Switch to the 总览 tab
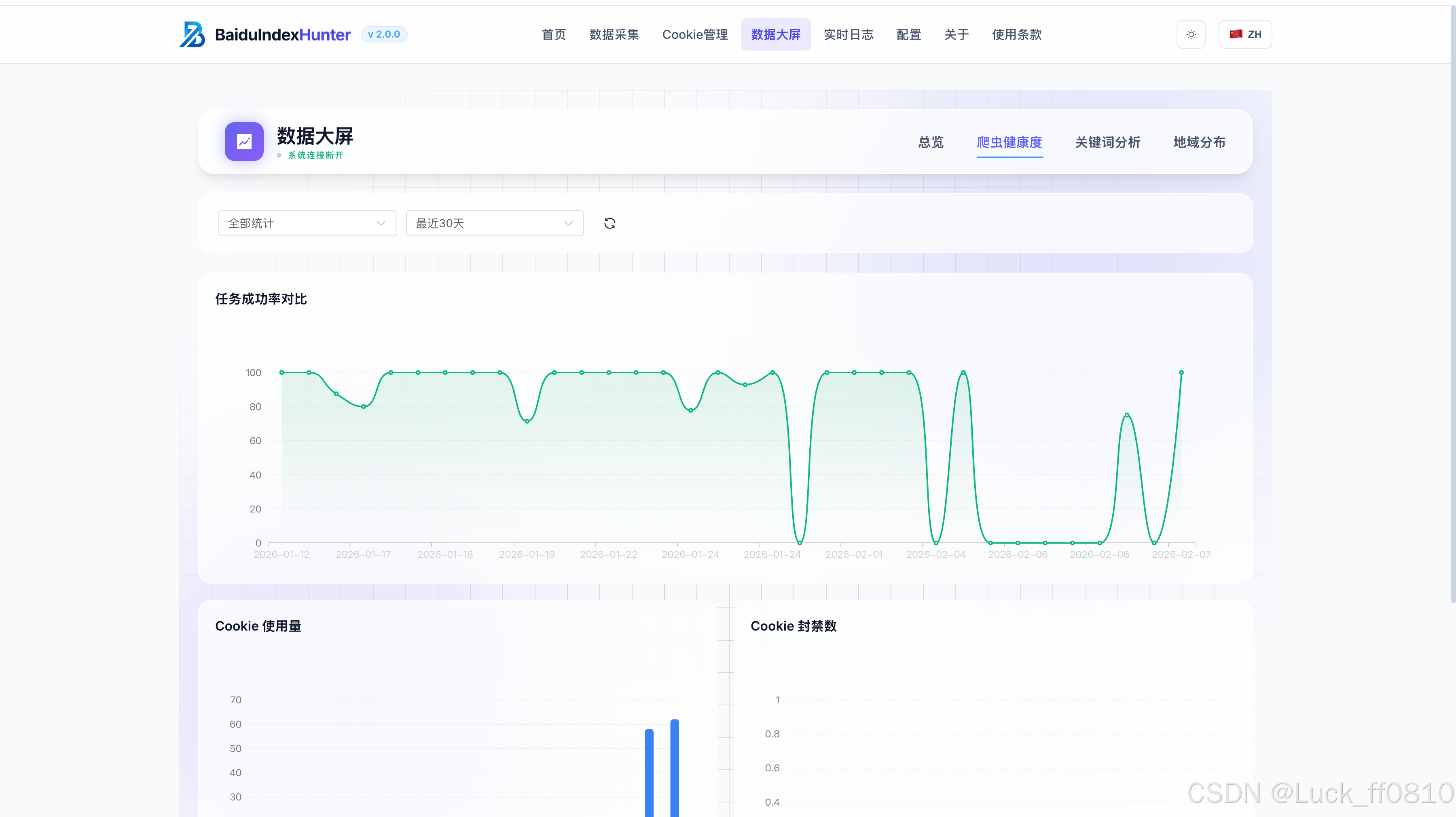Screen dimensions: 1456x817 click(931, 142)
